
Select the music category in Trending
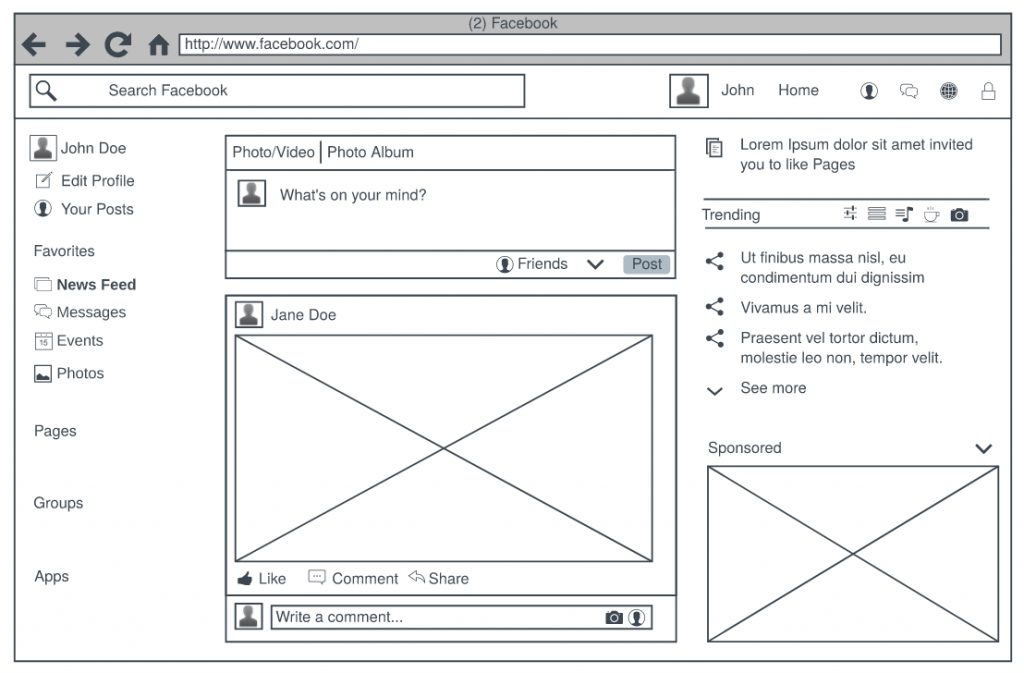point(904,213)
